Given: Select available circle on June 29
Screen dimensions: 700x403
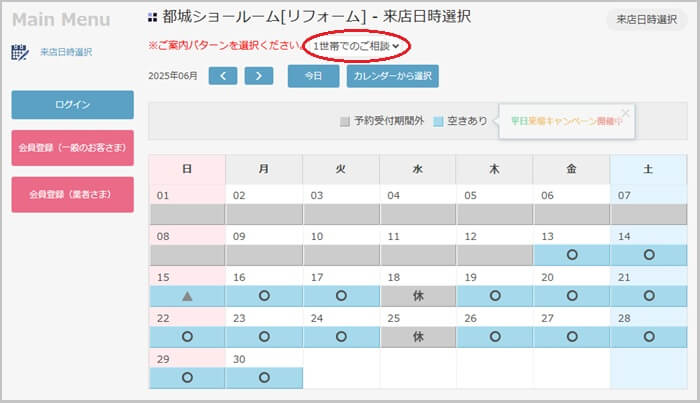Looking at the screenshot, I should pyautogui.click(x=187, y=378).
